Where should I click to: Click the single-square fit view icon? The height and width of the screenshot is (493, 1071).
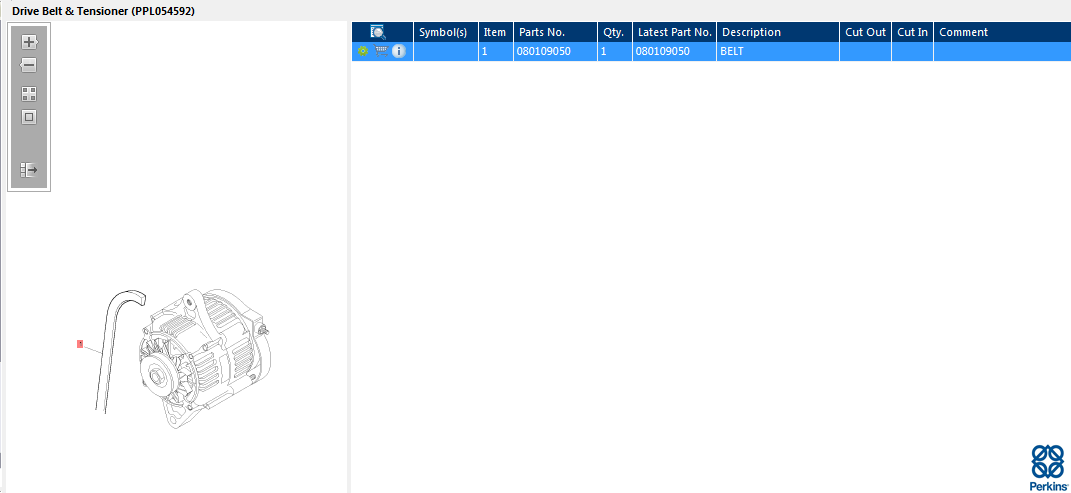[x=29, y=117]
